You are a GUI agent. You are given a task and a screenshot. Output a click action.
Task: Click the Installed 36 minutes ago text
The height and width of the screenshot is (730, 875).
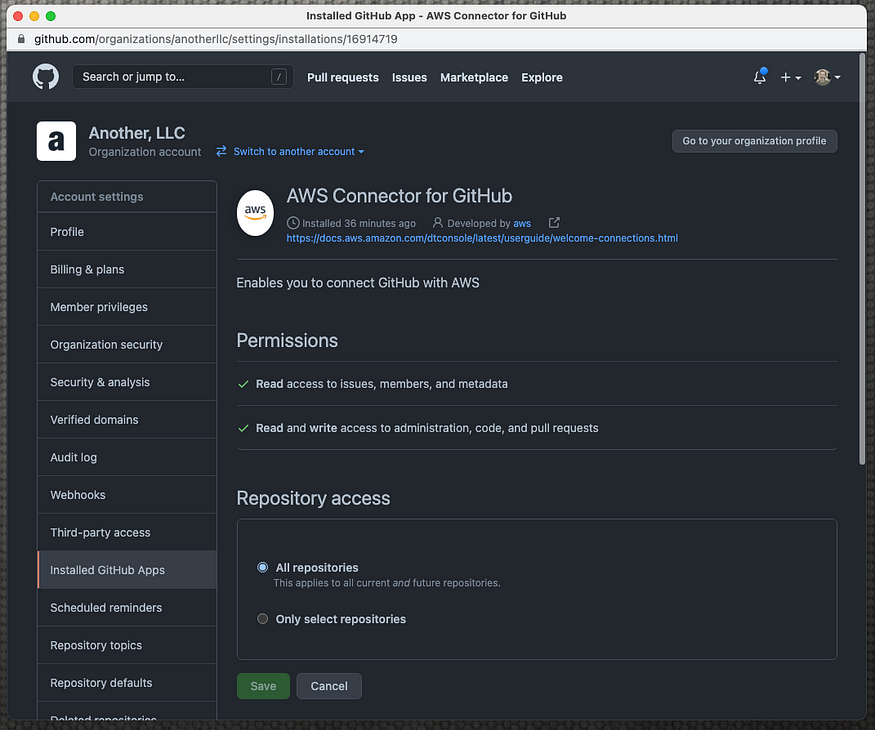[x=359, y=223]
